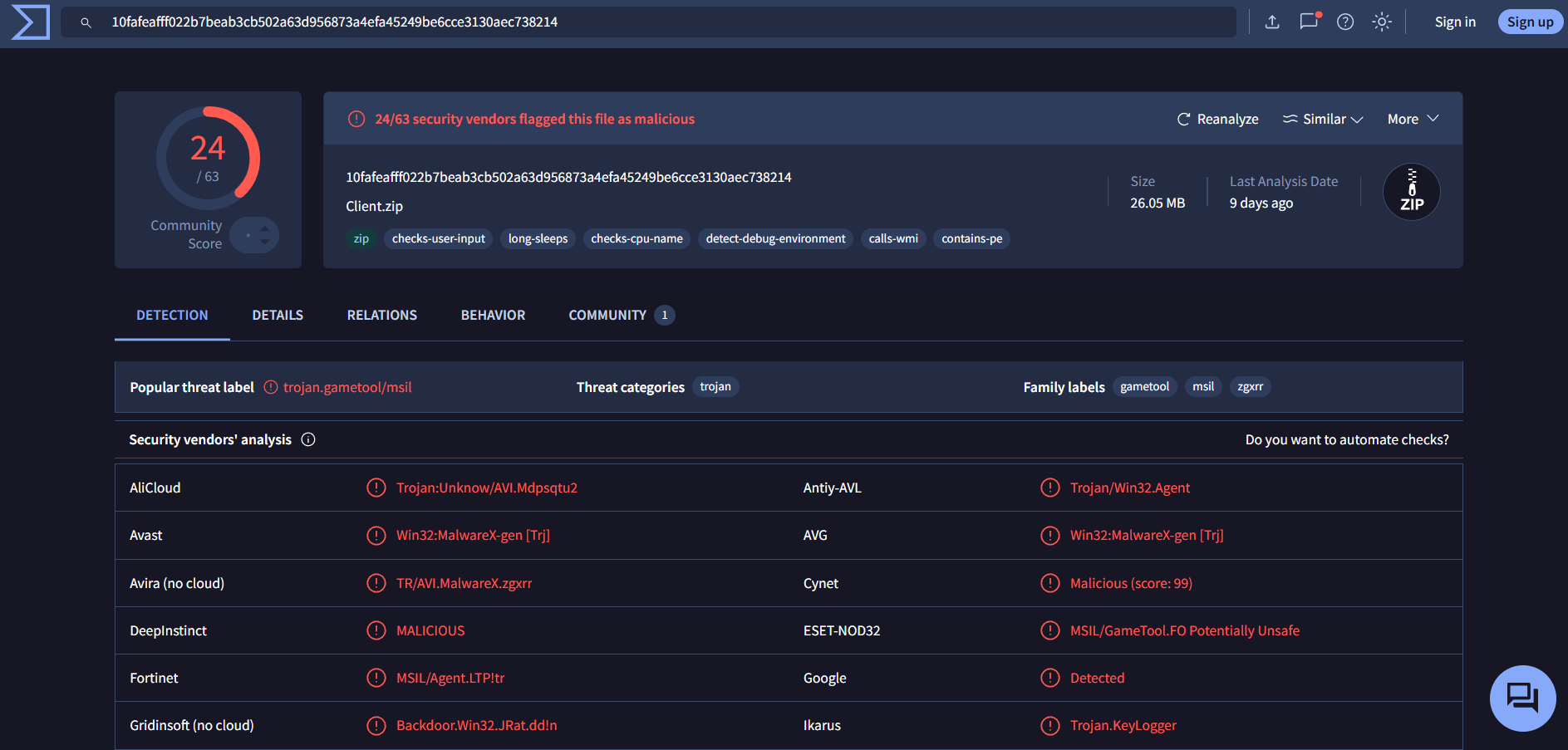Select the checks-cpu-name tag
1568x750 pixels.
pos(637,239)
